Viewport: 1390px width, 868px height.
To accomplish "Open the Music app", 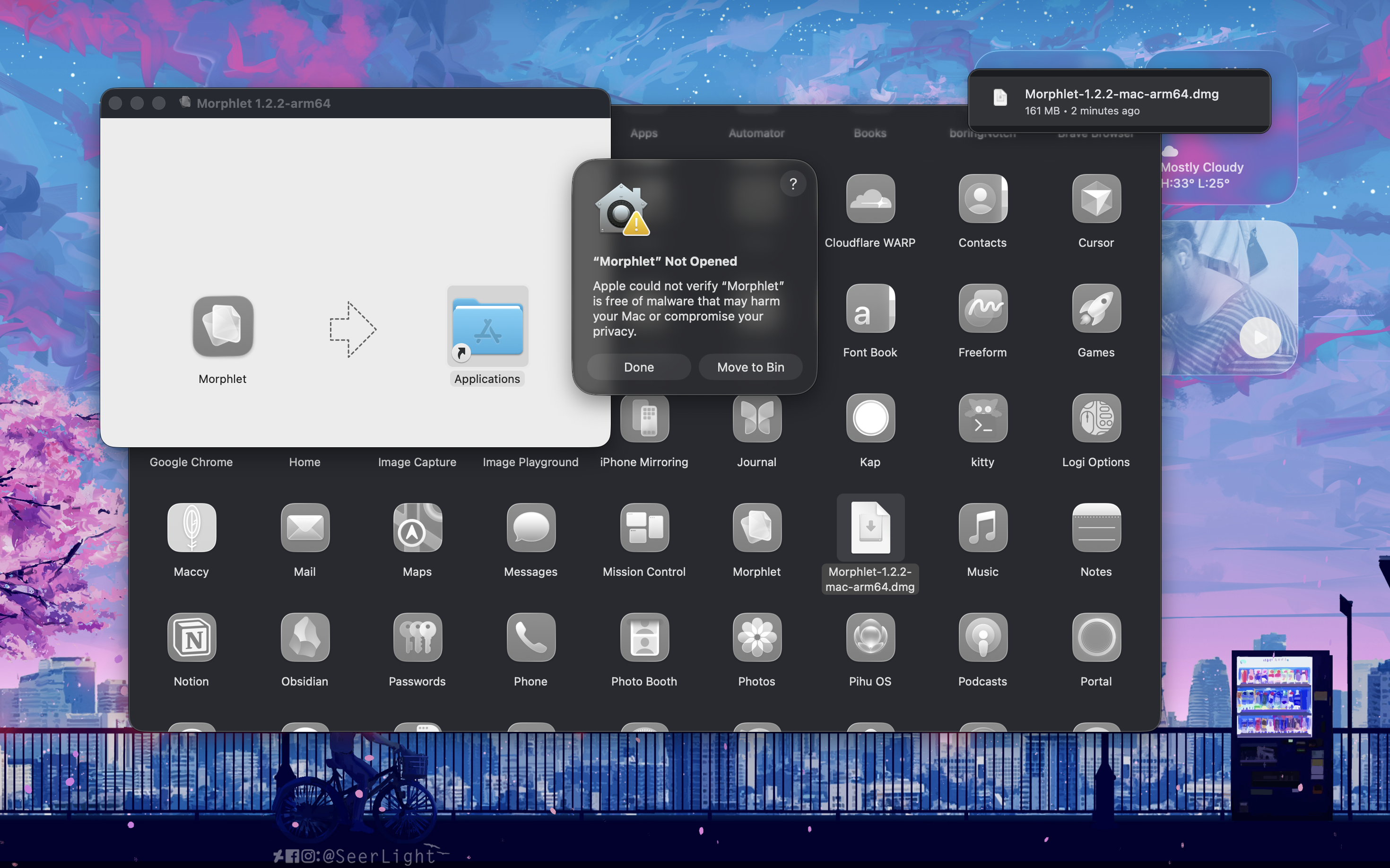I will coord(982,528).
